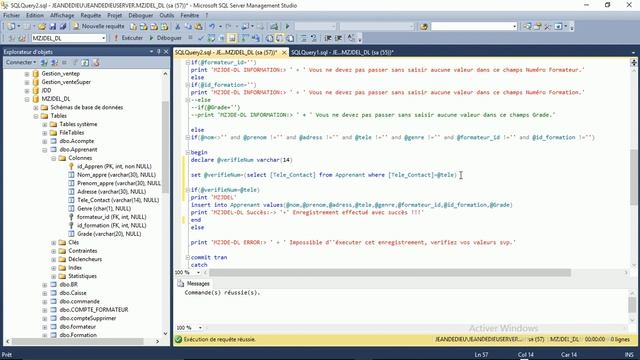Expand the JDD database node
The height and width of the screenshot is (360, 640).
coord(27,91)
